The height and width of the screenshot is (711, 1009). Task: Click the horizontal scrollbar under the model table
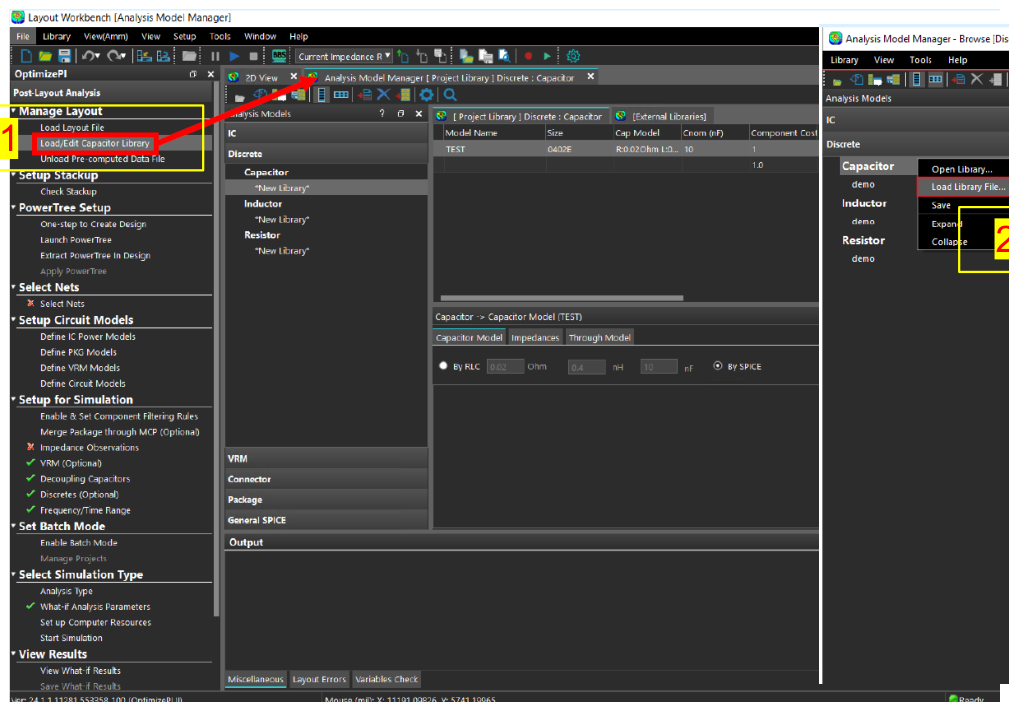pyautogui.click(x=561, y=298)
